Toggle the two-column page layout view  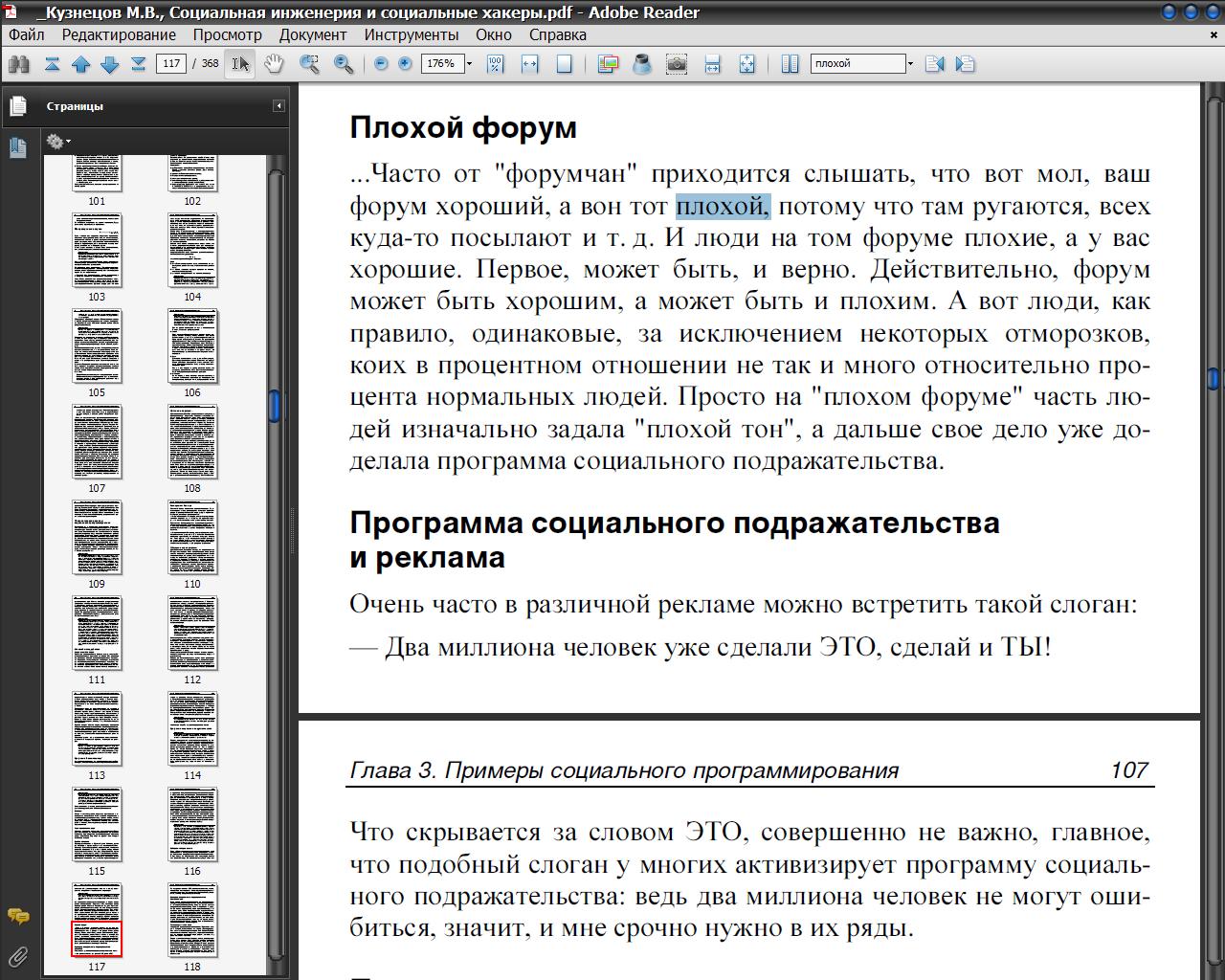coord(790,64)
